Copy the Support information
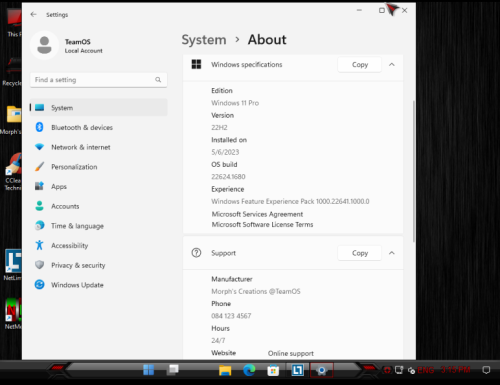Viewport: 500px width, 385px height. coord(360,253)
